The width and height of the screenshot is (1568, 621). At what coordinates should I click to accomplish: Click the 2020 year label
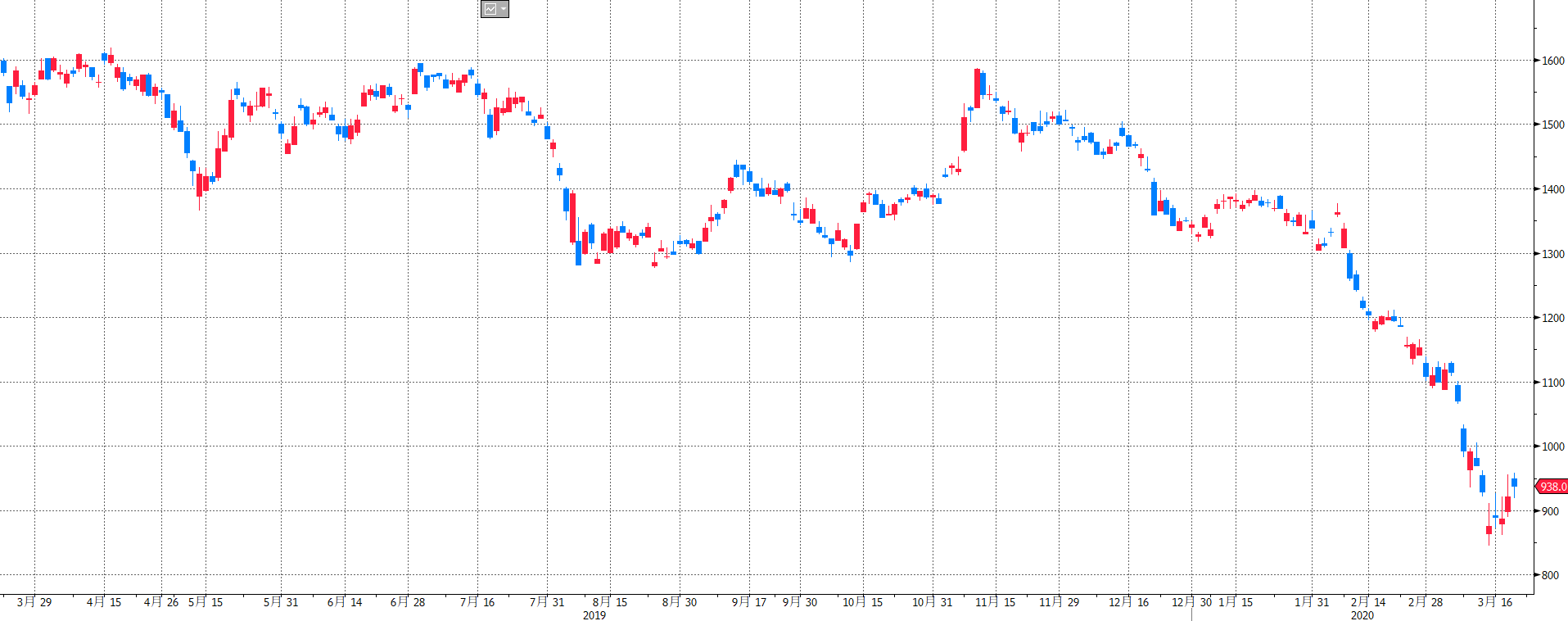[1362, 615]
